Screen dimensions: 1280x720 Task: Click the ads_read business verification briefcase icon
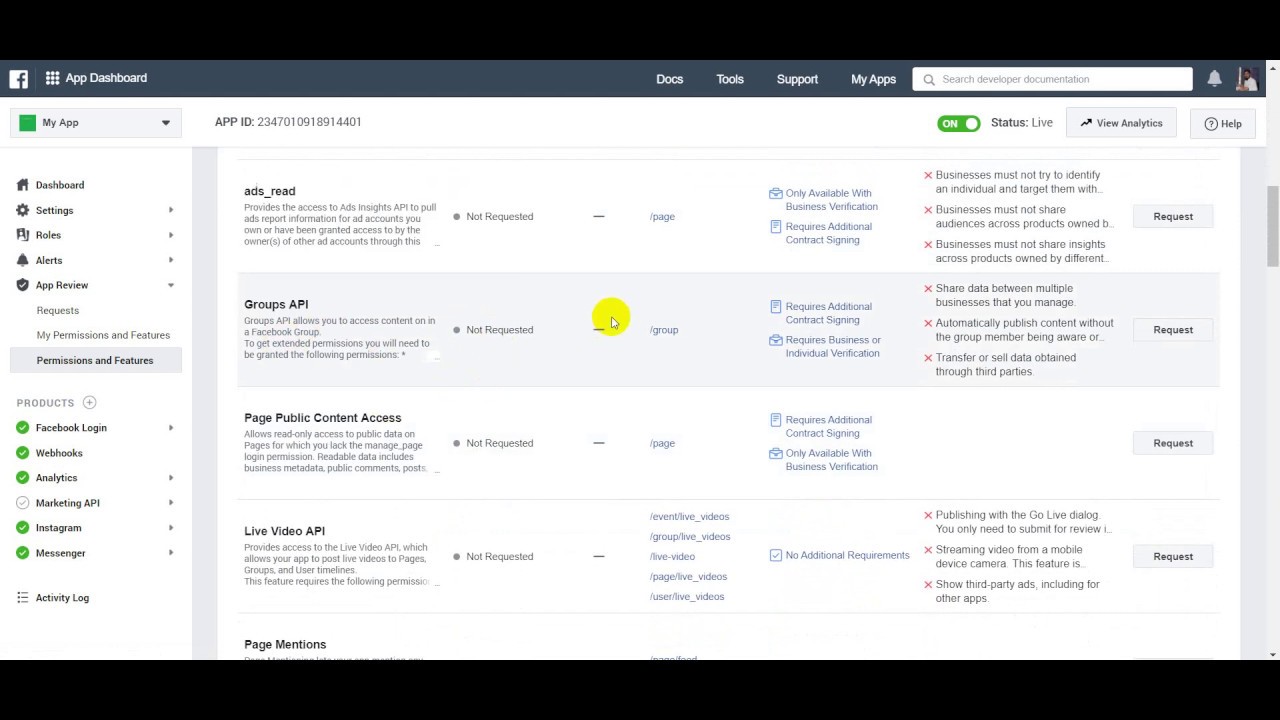(x=775, y=194)
